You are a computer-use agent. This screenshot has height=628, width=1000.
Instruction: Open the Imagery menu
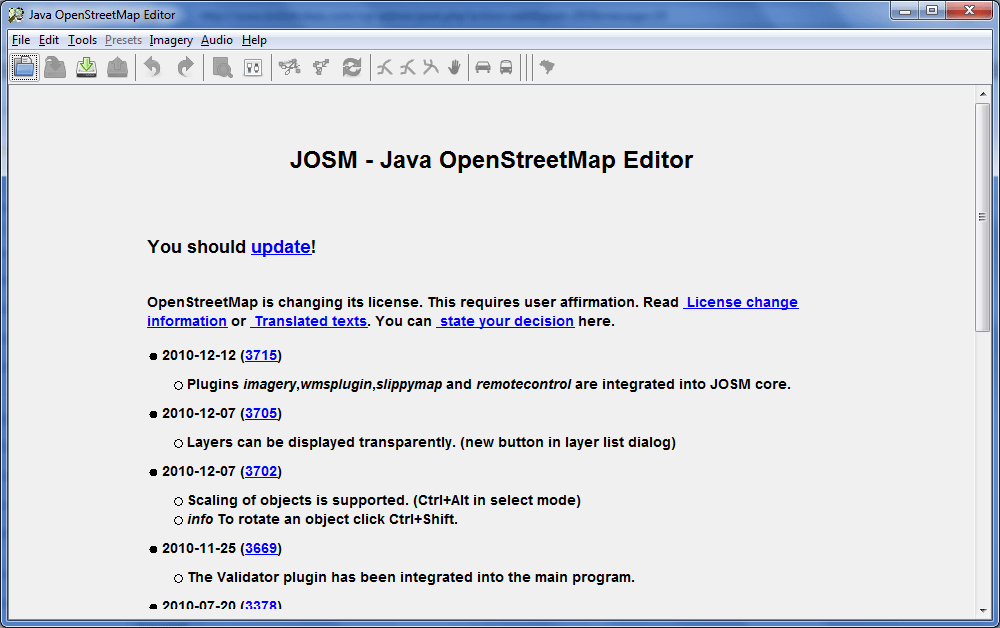171,40
